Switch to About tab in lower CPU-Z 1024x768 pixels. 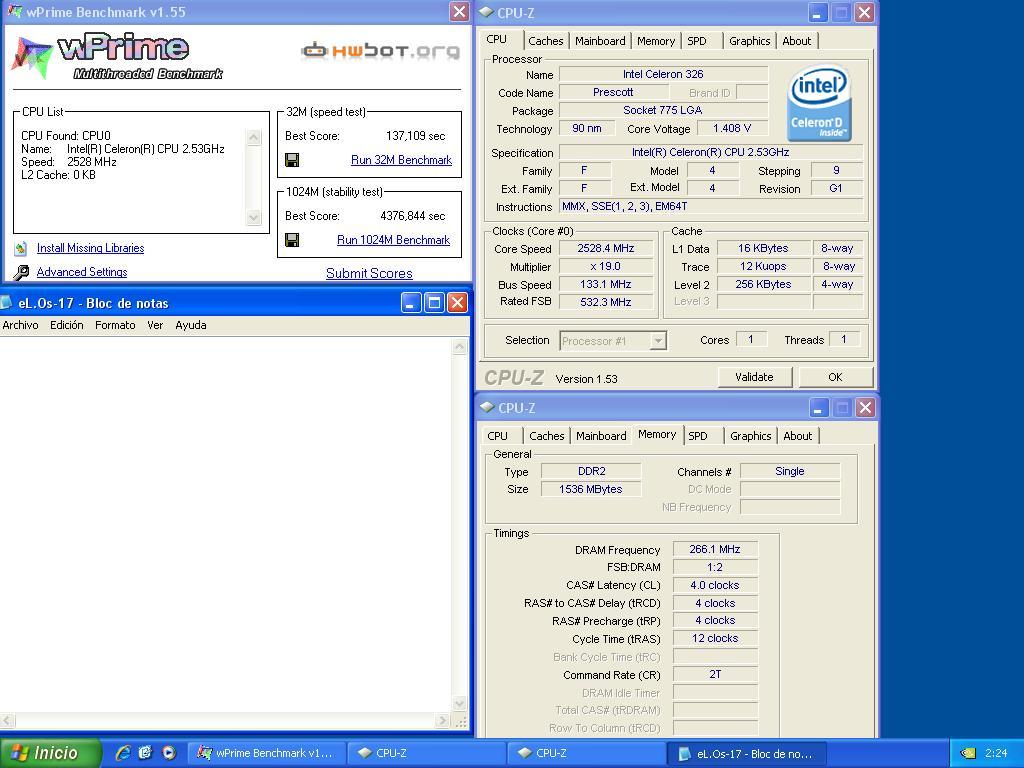(797, 436)
